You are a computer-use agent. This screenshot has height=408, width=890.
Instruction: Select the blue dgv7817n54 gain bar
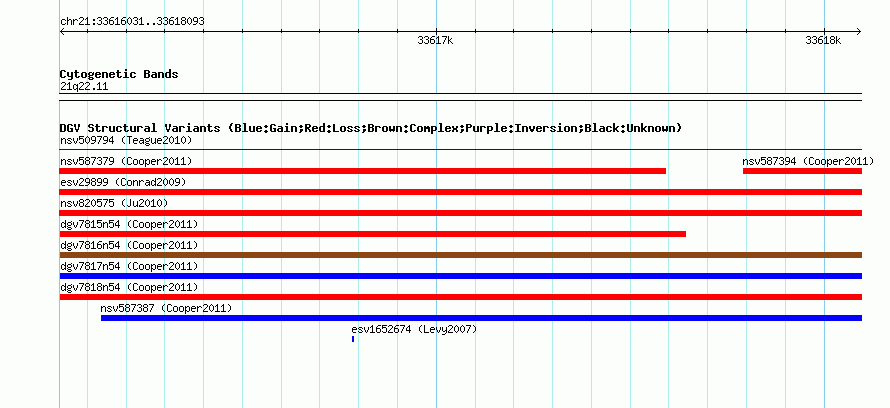[460, 276]
